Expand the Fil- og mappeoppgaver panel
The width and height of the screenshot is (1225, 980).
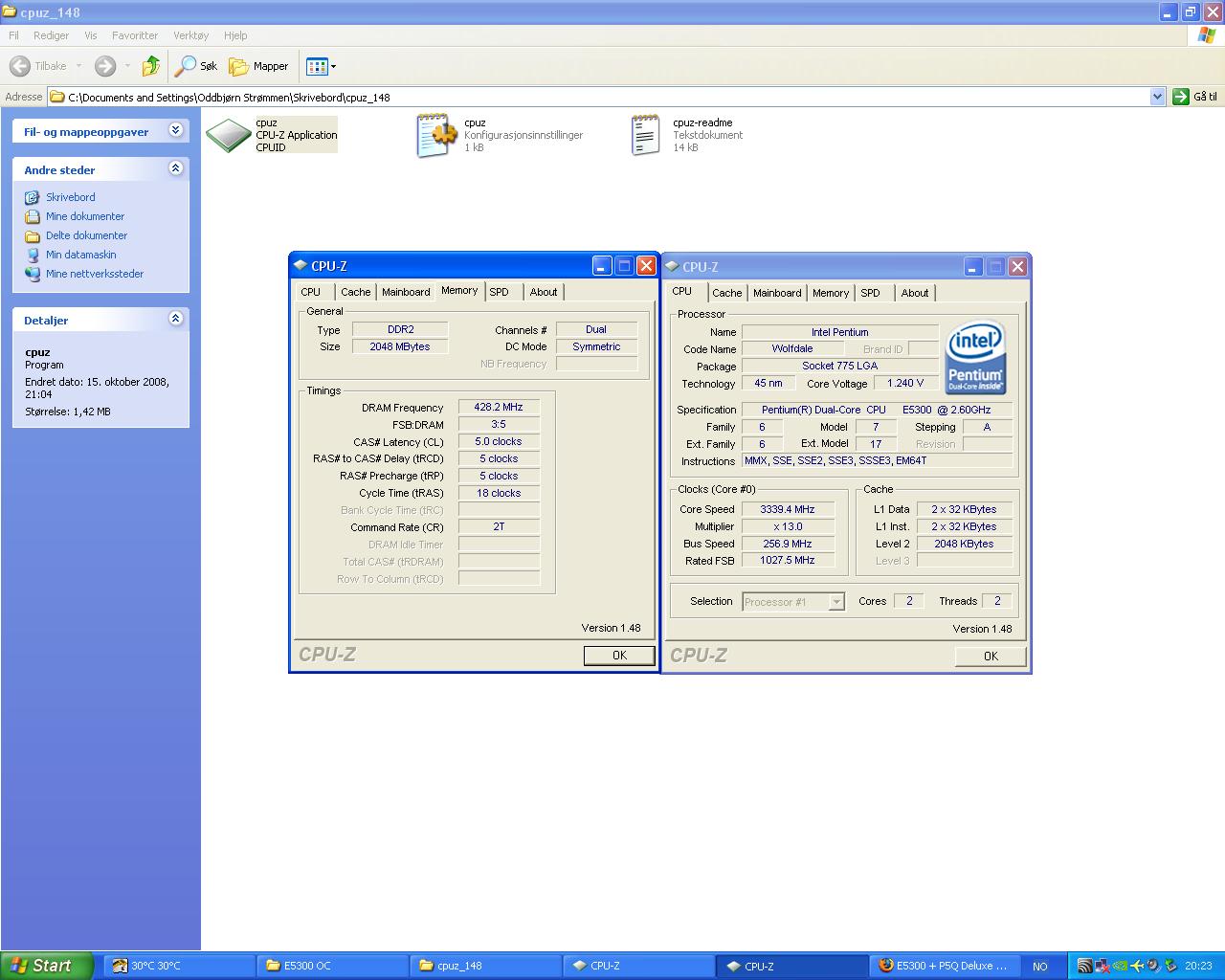[176, 130]
